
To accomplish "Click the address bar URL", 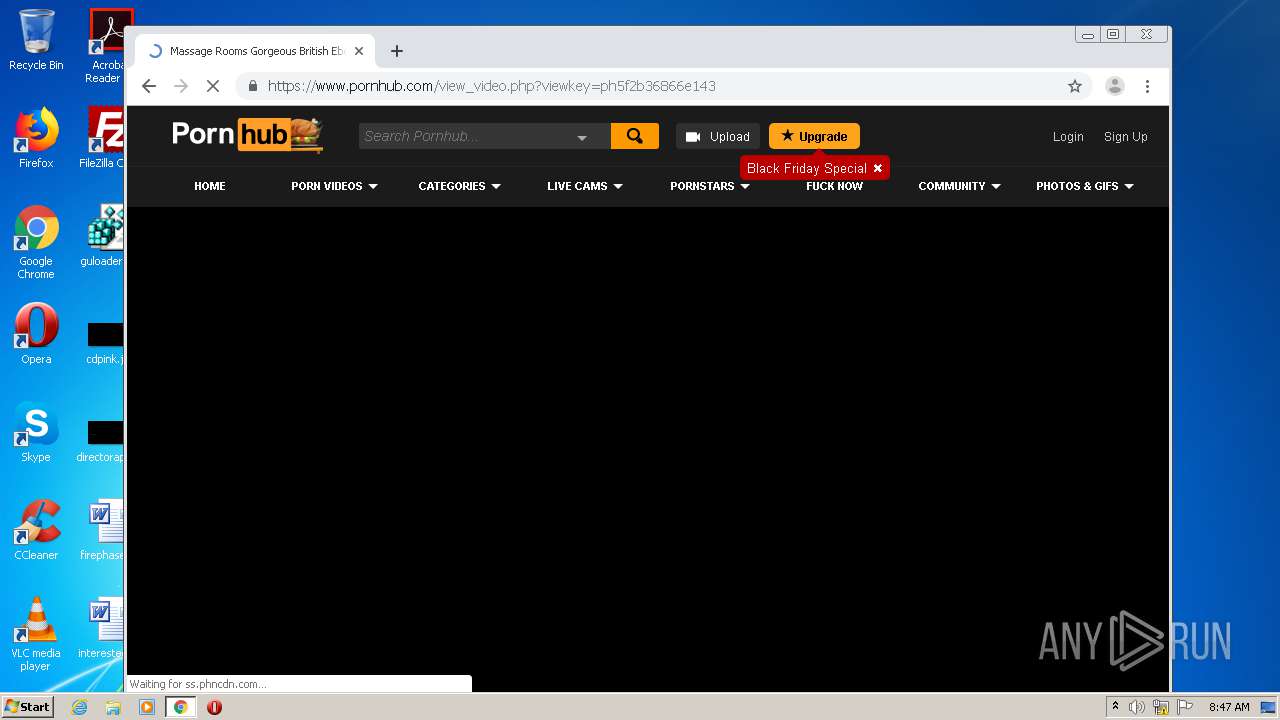I will [492, 86].
